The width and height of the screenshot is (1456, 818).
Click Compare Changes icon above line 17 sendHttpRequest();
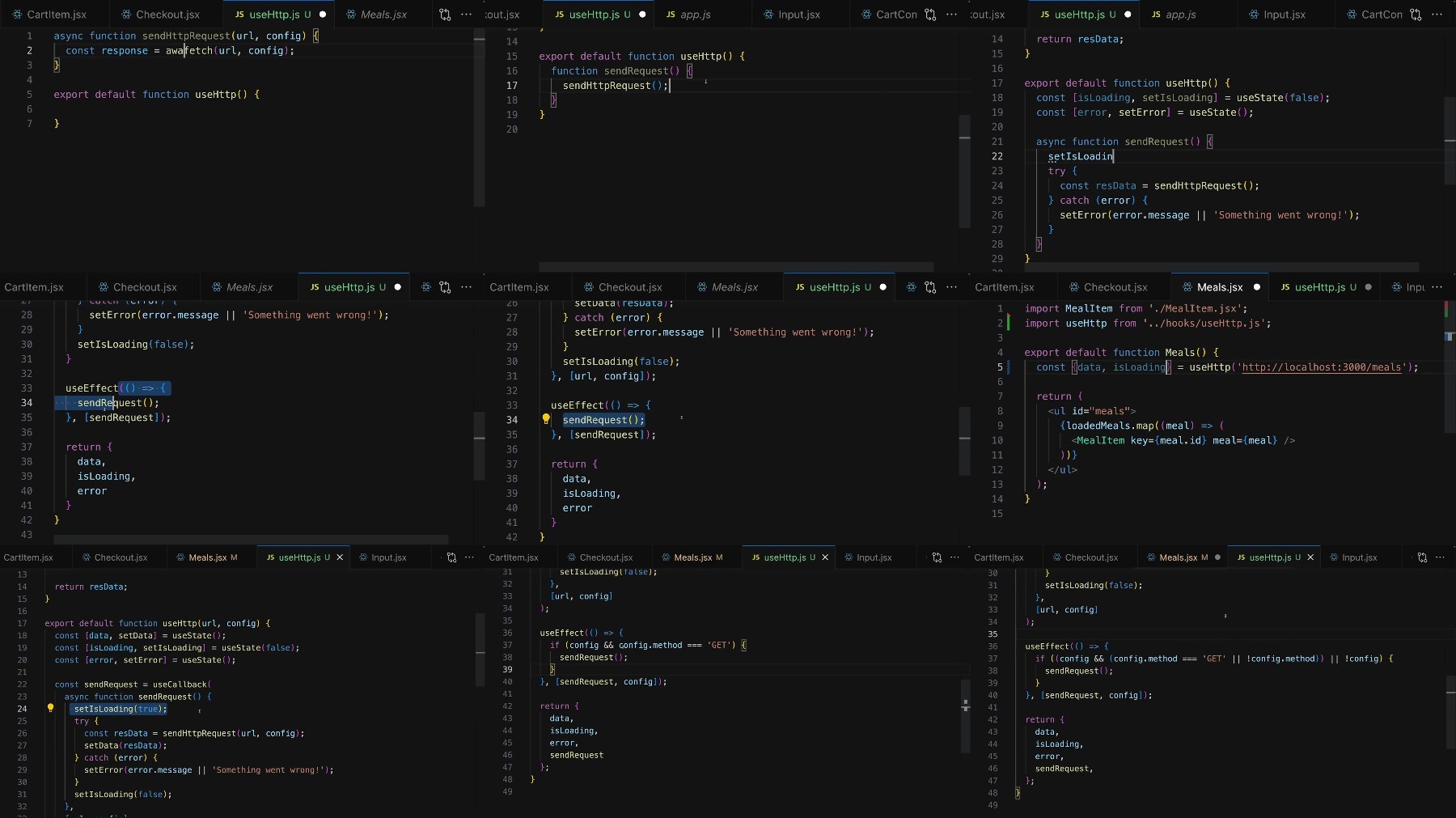930,15
